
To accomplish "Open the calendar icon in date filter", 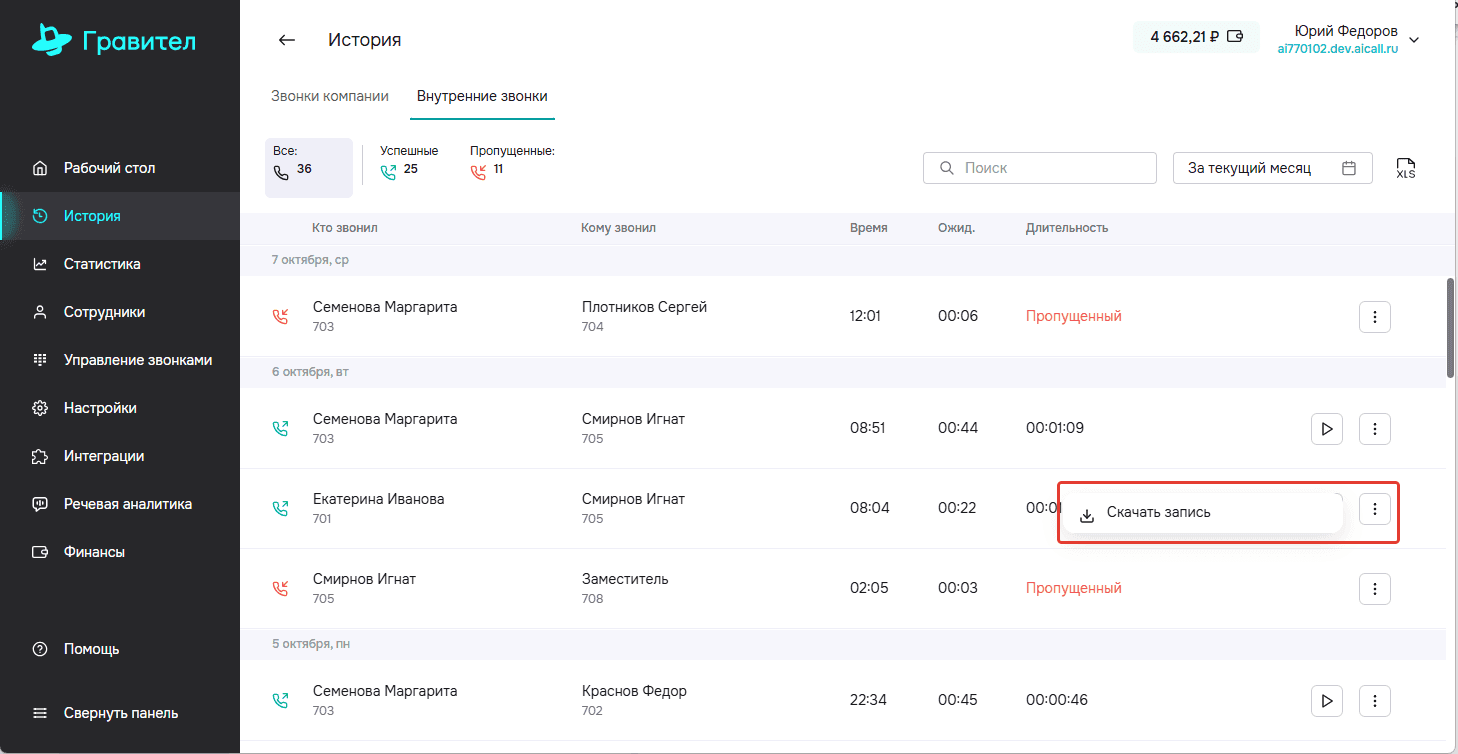I will (1349, 168).
